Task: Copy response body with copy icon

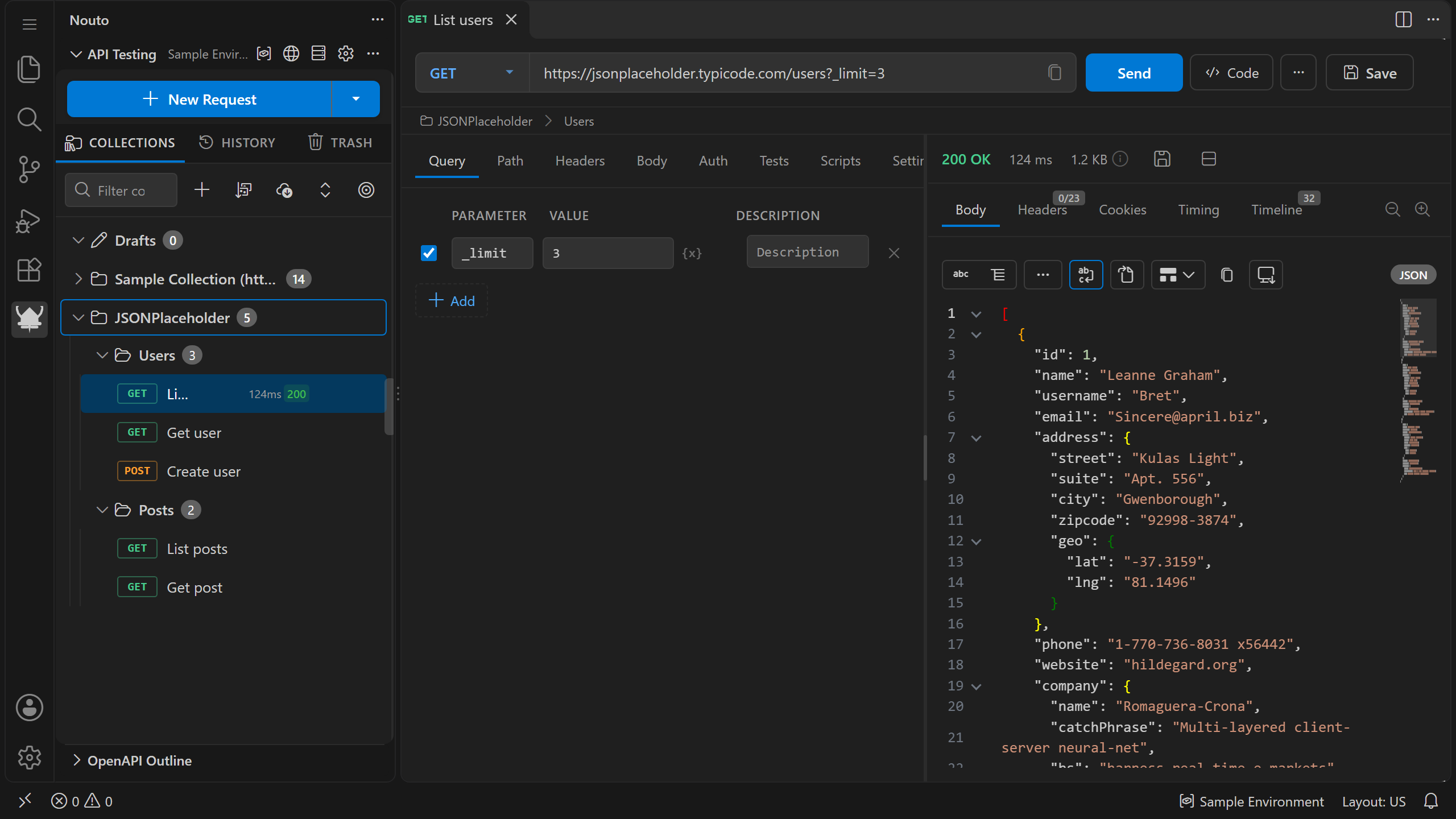Action: [1227, 275]
